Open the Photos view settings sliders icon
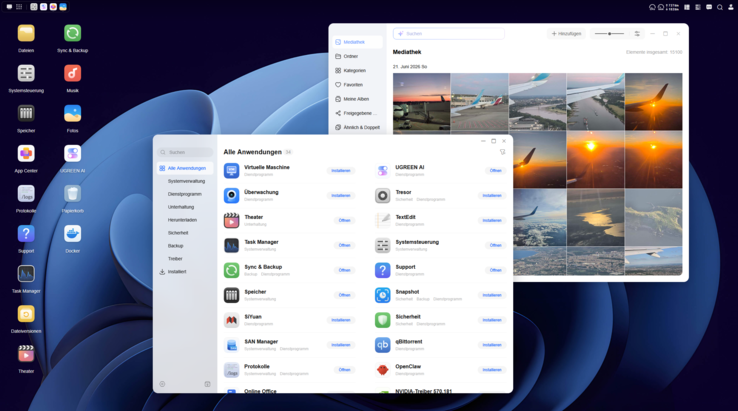 pos(637,33)
